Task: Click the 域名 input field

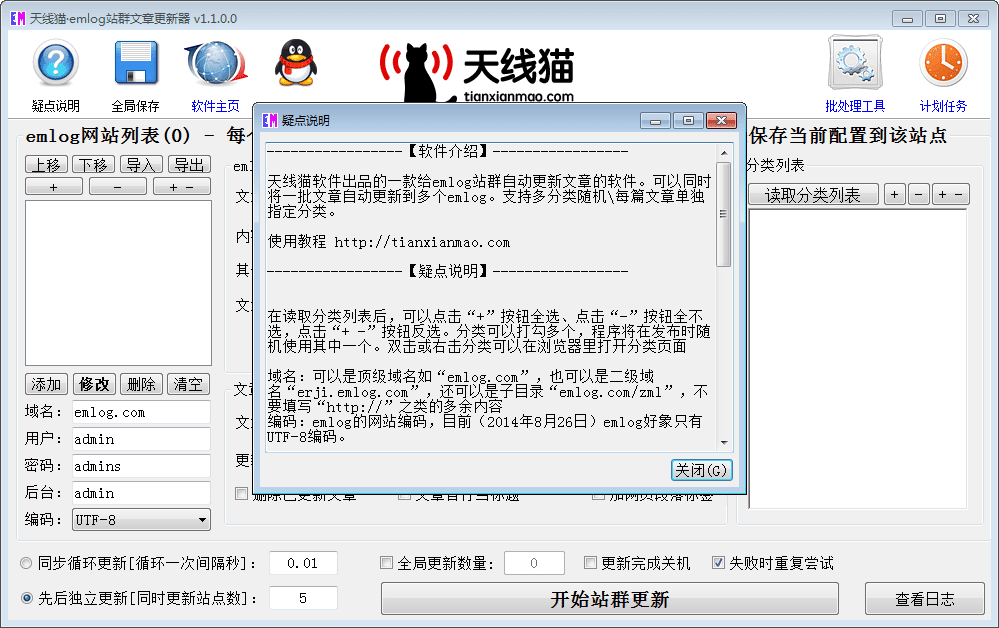Action: click(141, 412)
